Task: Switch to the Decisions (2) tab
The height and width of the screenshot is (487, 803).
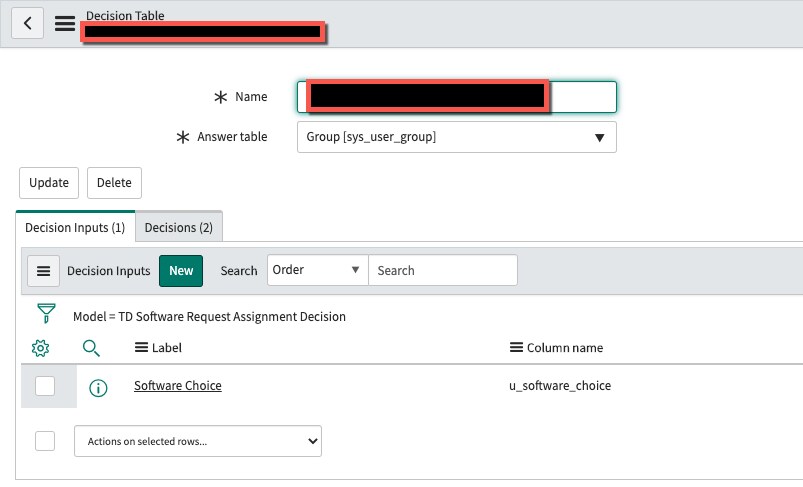Action: (x=179, y=227)
